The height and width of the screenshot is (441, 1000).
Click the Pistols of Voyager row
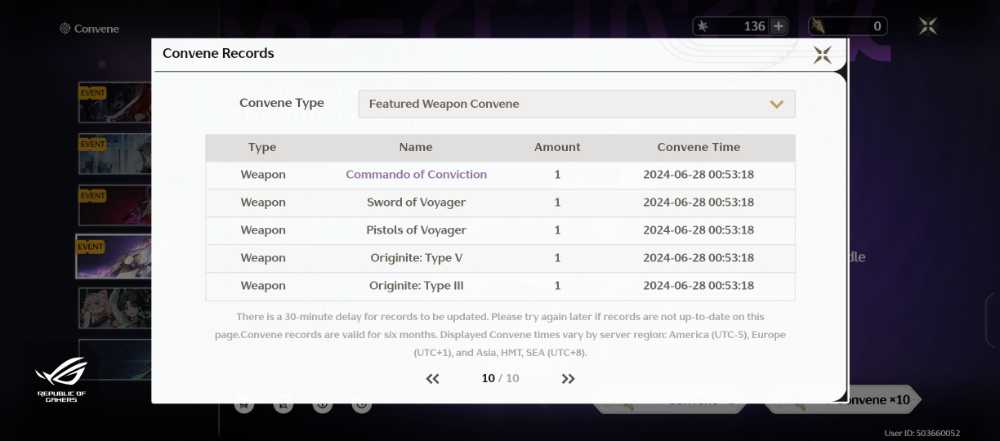(x=500, y=230)
